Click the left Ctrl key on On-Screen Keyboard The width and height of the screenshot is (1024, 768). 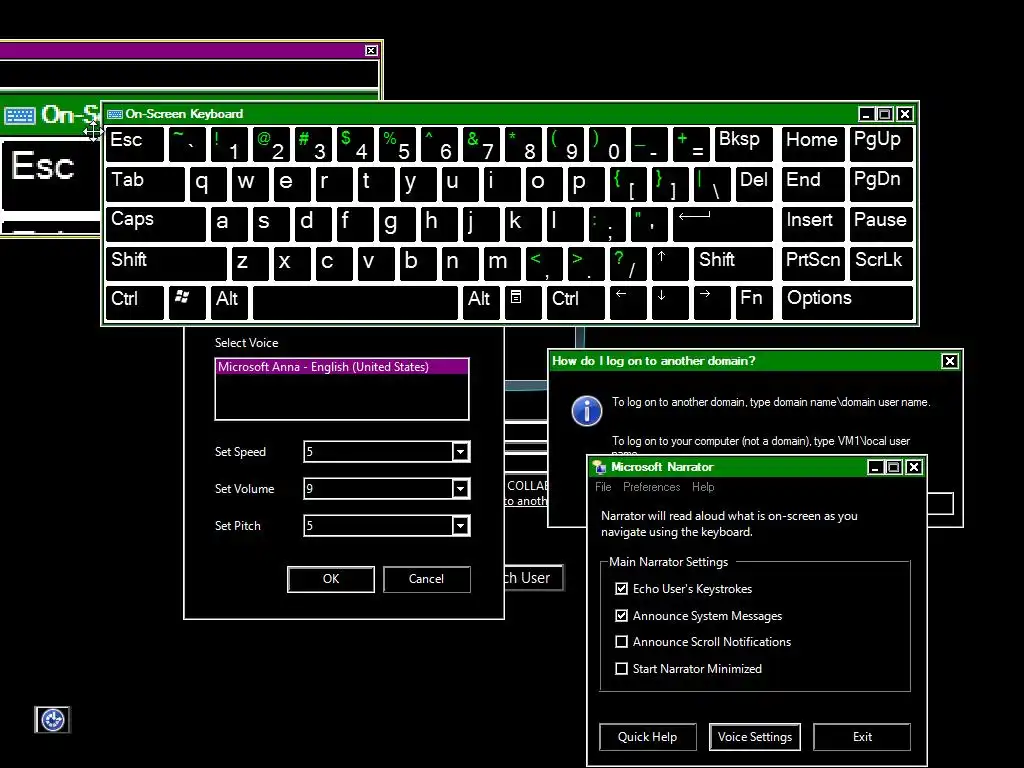[x=135, y=303]
